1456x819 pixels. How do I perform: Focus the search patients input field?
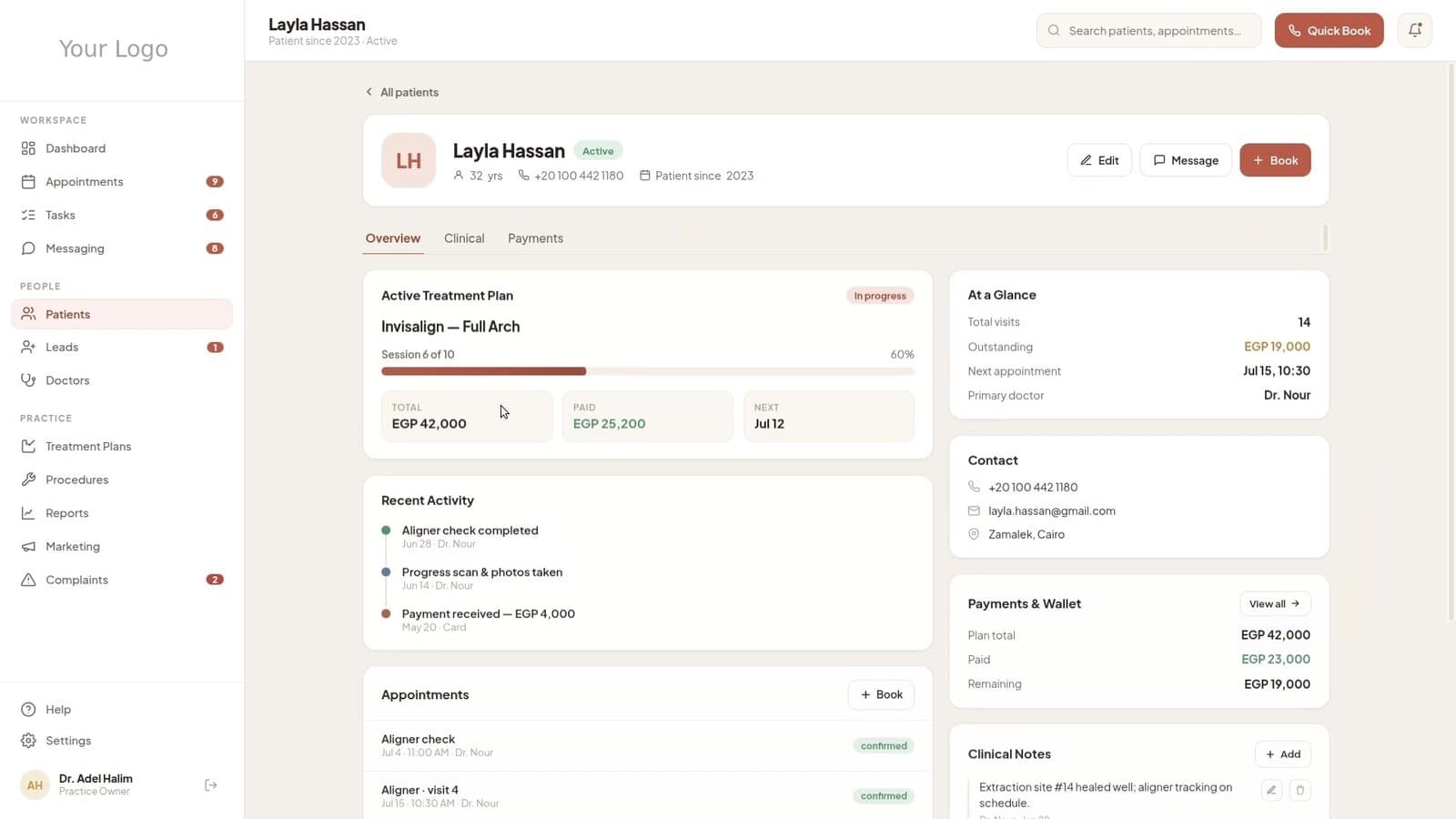pos(1148,30)
